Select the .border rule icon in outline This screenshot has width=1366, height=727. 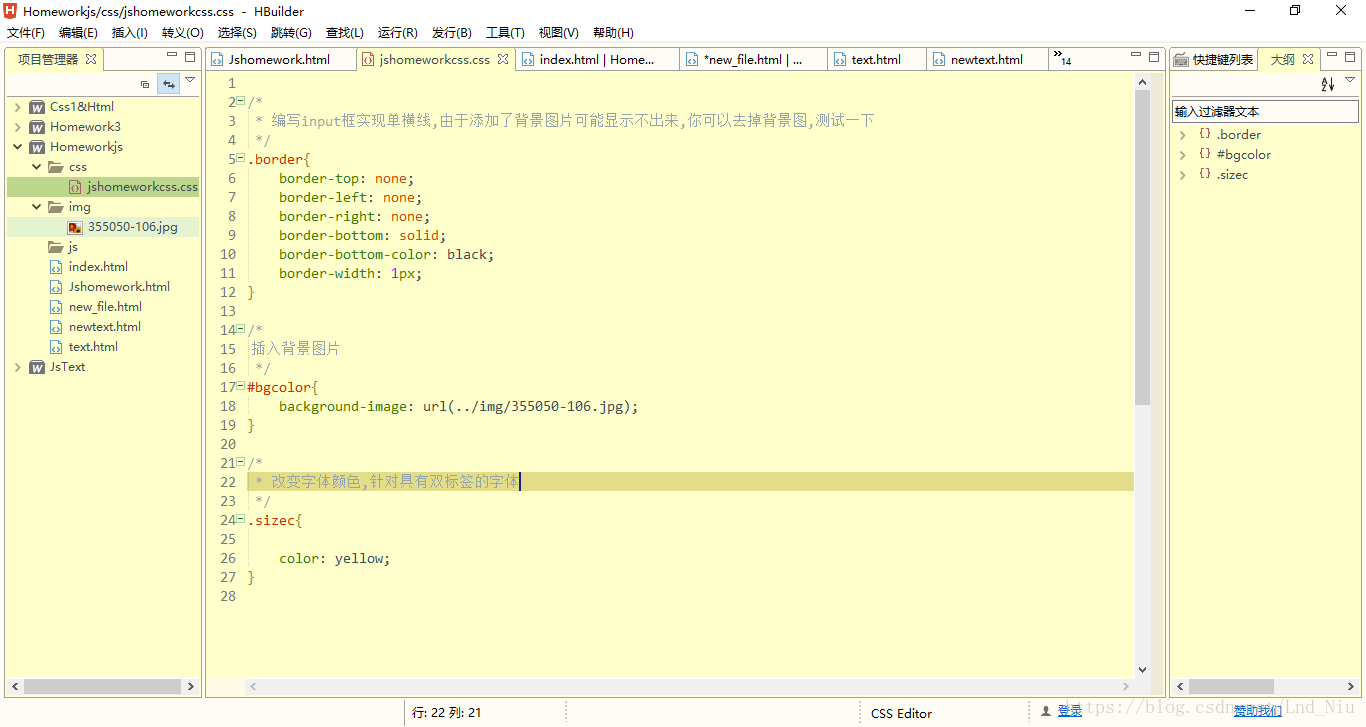point(1205,134)
